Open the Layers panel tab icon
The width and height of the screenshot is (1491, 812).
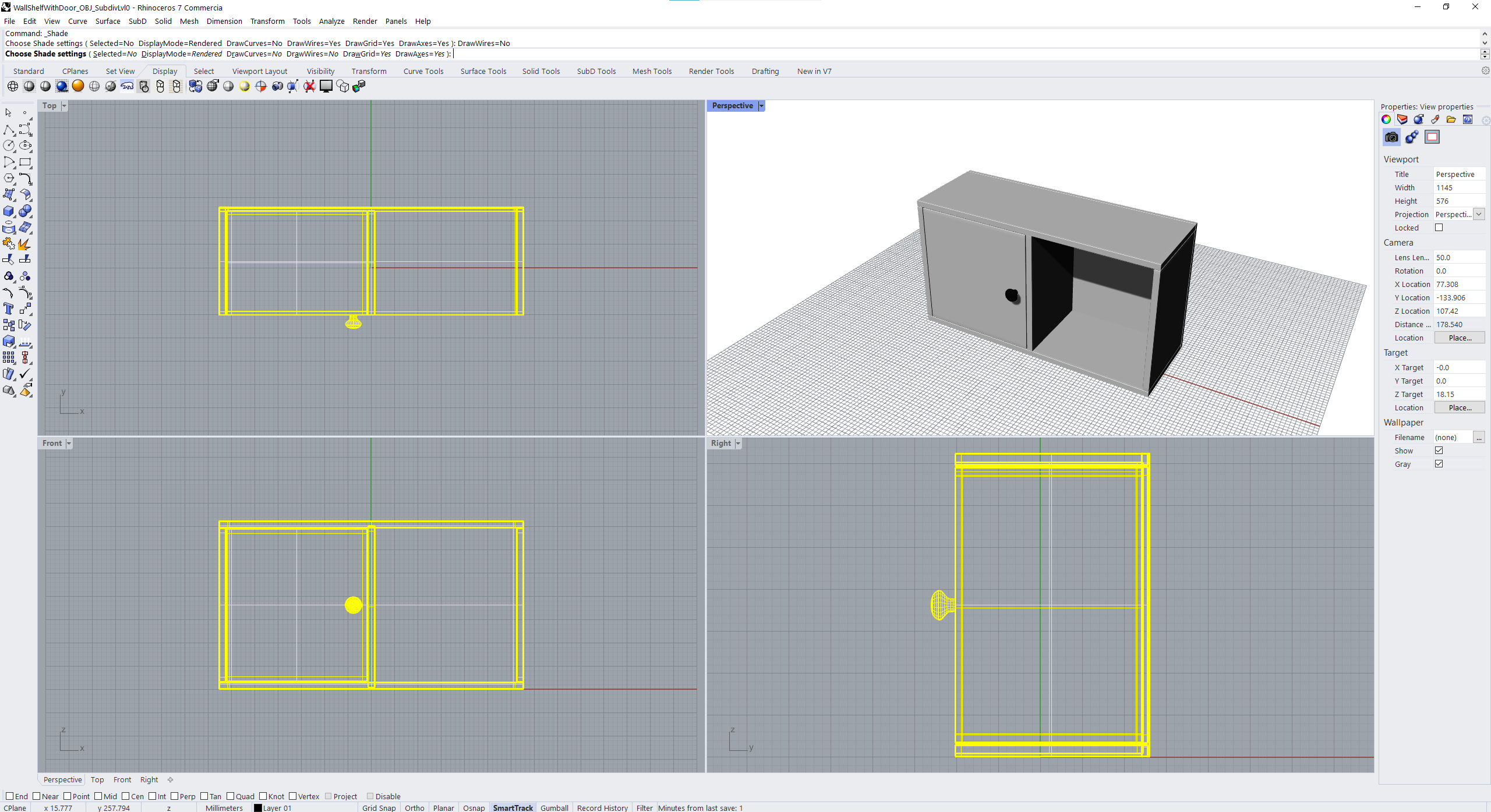click(1402, 120)
